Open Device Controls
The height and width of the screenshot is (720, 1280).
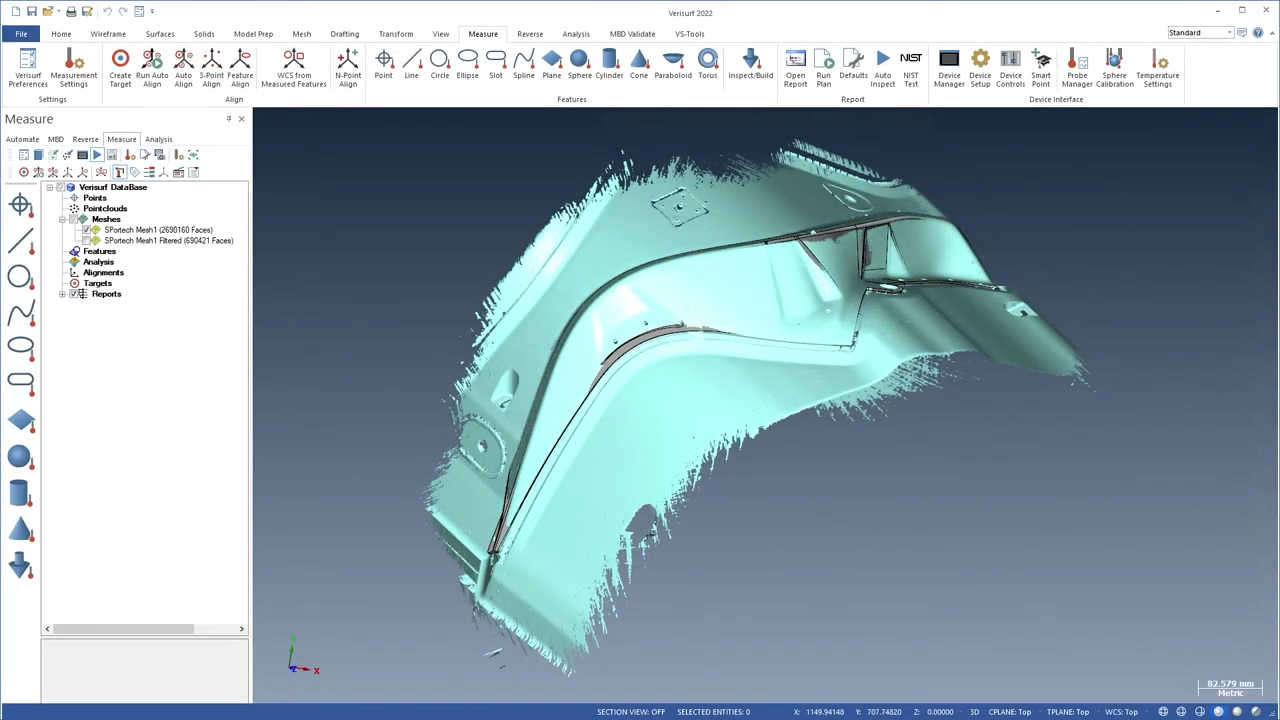point(1011,68)
